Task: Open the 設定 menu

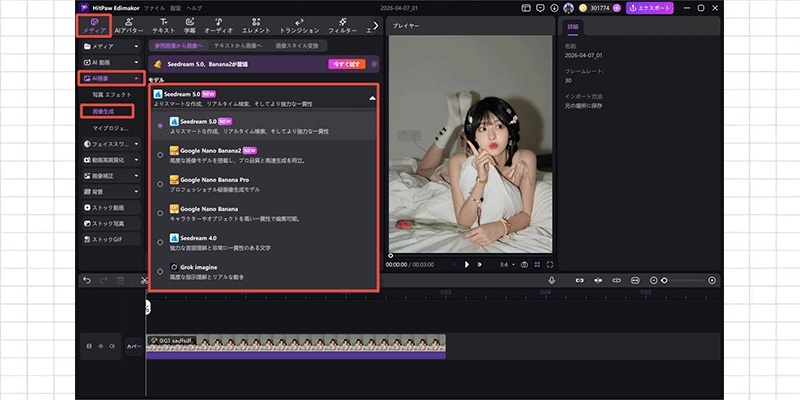Action: point(176,8)
